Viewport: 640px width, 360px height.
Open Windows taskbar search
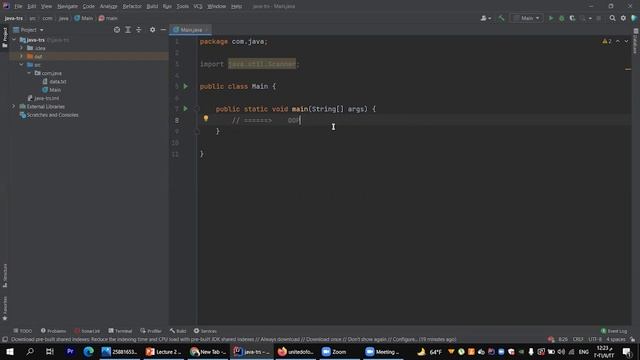pyautogui.click(x=30, y=351)
